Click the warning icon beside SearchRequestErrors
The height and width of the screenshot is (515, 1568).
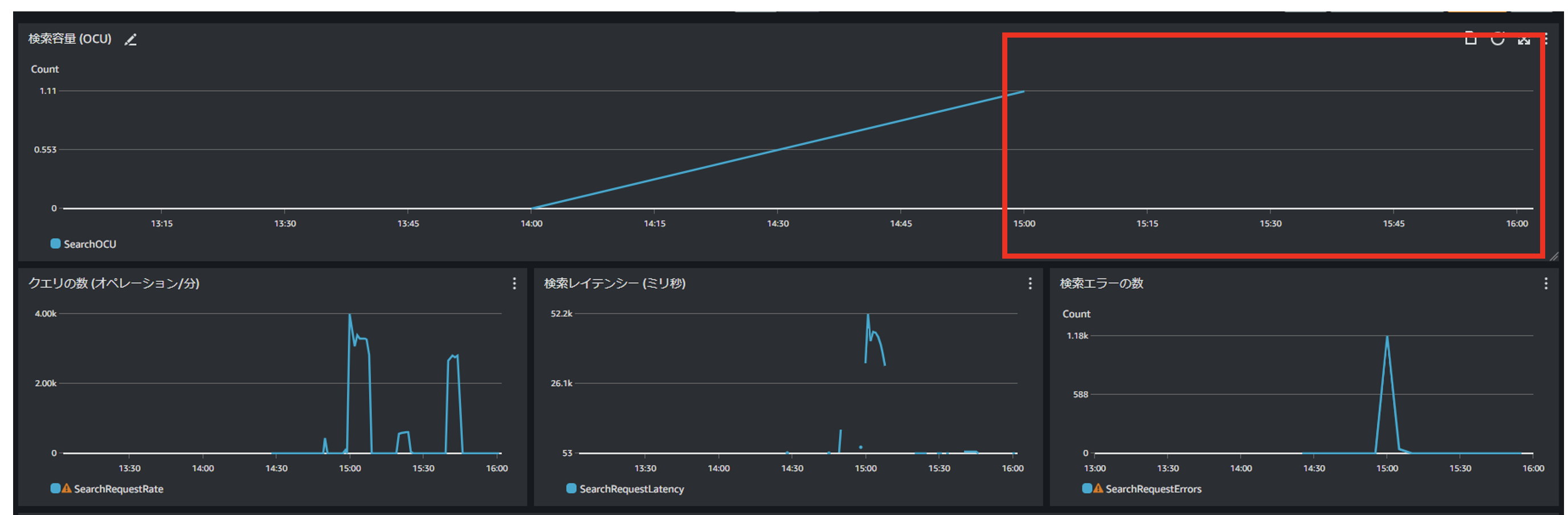[1098, 489]
